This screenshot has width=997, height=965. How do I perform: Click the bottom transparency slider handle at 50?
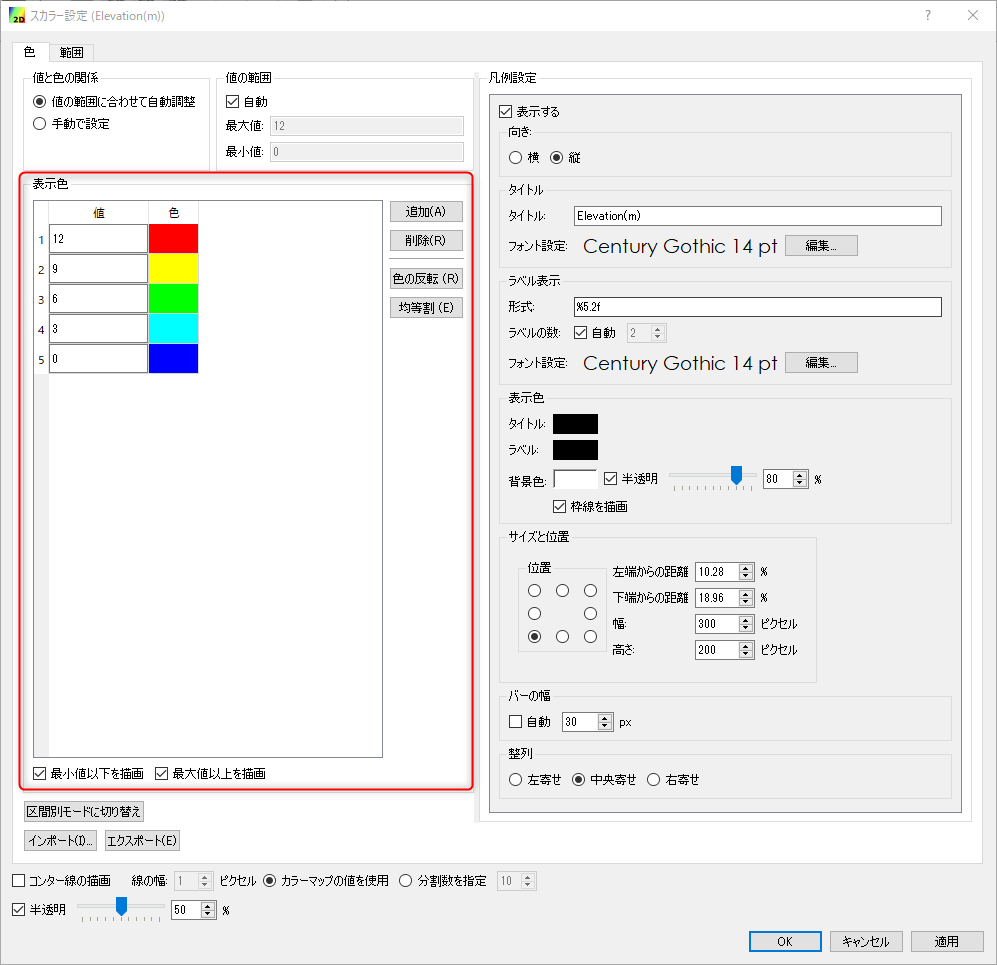click(121, 907)
